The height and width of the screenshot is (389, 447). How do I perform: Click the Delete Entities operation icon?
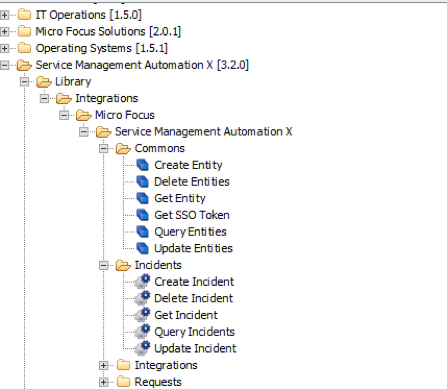[x=143, y=182]
